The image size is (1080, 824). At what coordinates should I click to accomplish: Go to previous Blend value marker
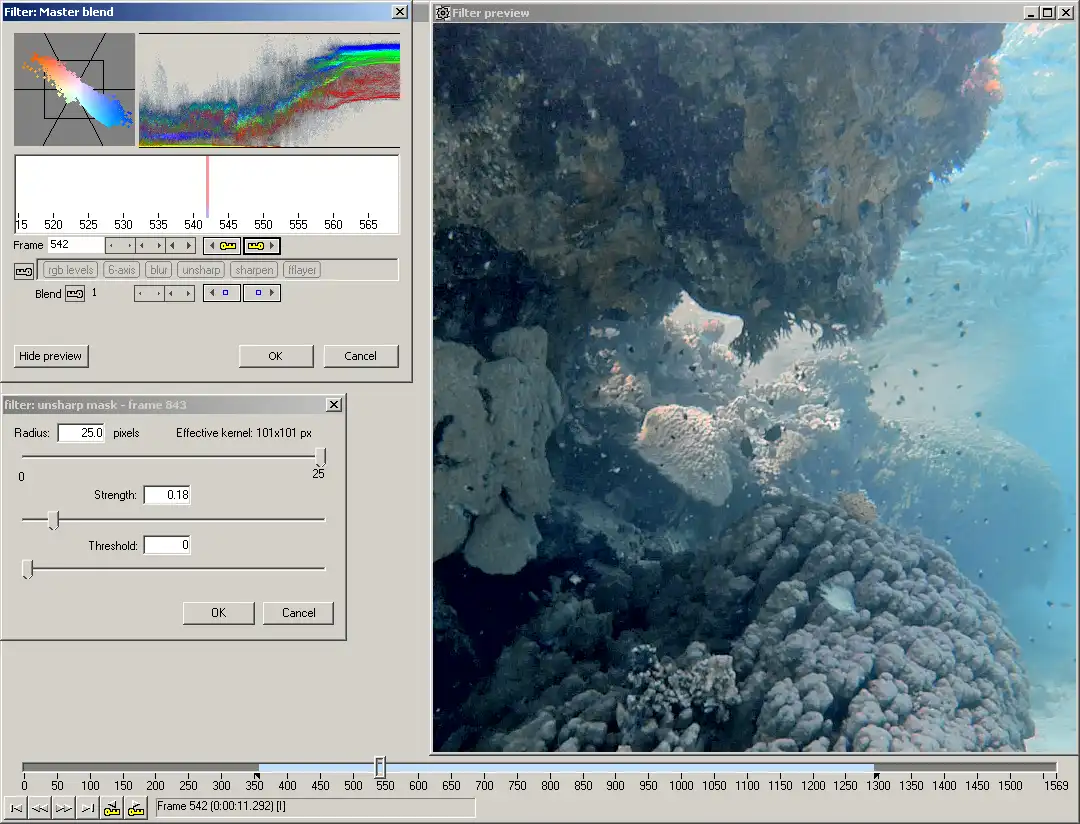222,293
